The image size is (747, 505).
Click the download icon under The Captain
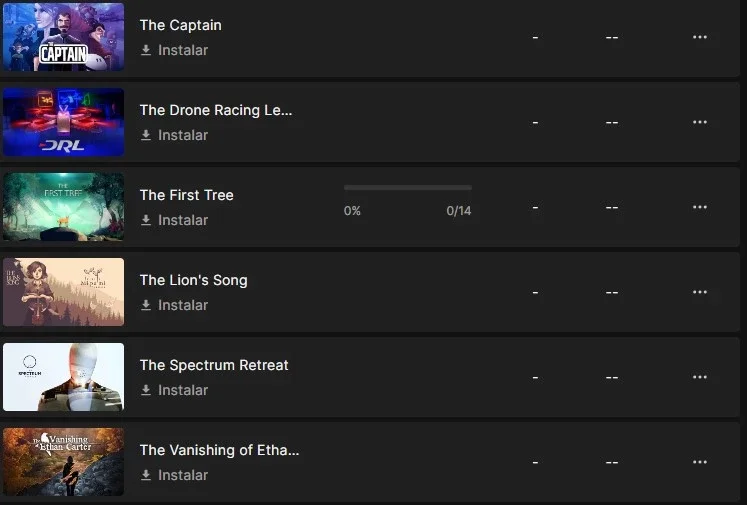pos(146,50)
